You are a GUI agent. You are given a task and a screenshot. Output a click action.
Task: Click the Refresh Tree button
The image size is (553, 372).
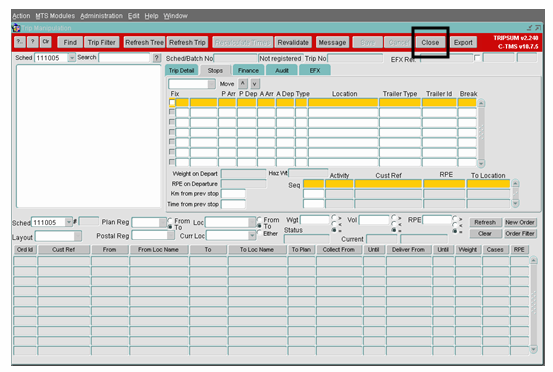[144, 42]
